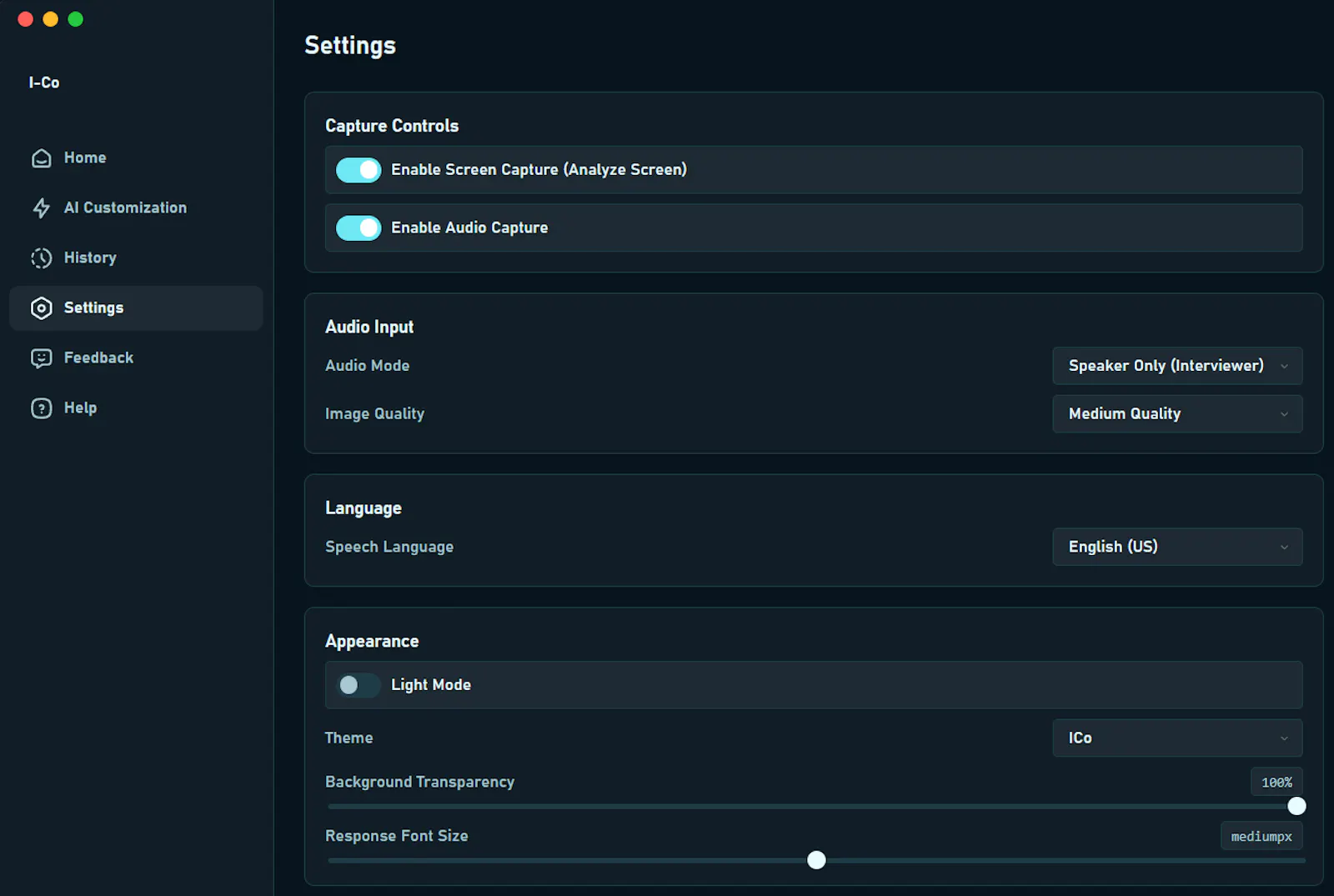Disable Enable Screen Capture toggle
Image resolution: width=1334 pixels, height=896 pixels.
(x=359, y=170)
